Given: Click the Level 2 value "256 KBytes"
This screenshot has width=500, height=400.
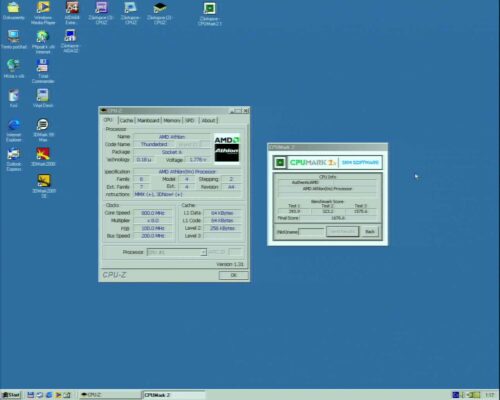Looking at the screenshot, I should 222,228.
